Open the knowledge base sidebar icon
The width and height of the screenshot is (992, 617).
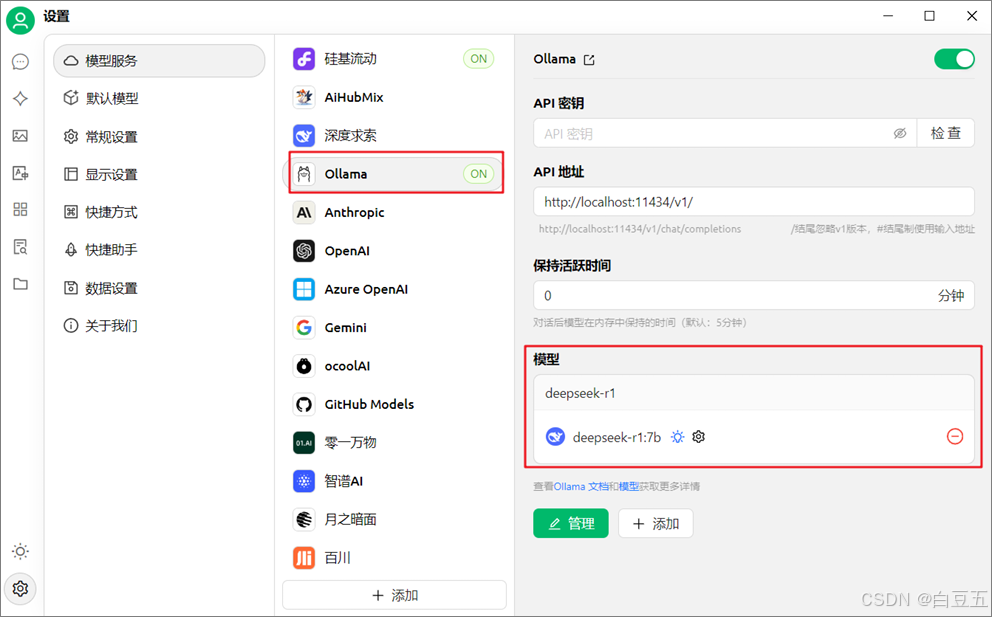pyautogui.click(x=20, y=247)
